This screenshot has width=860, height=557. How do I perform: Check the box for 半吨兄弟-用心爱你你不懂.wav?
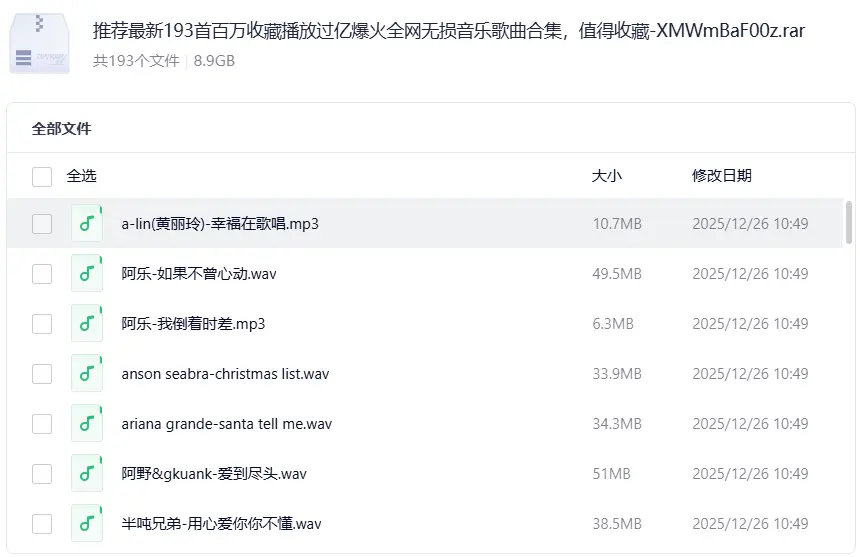tap(42, 524)
